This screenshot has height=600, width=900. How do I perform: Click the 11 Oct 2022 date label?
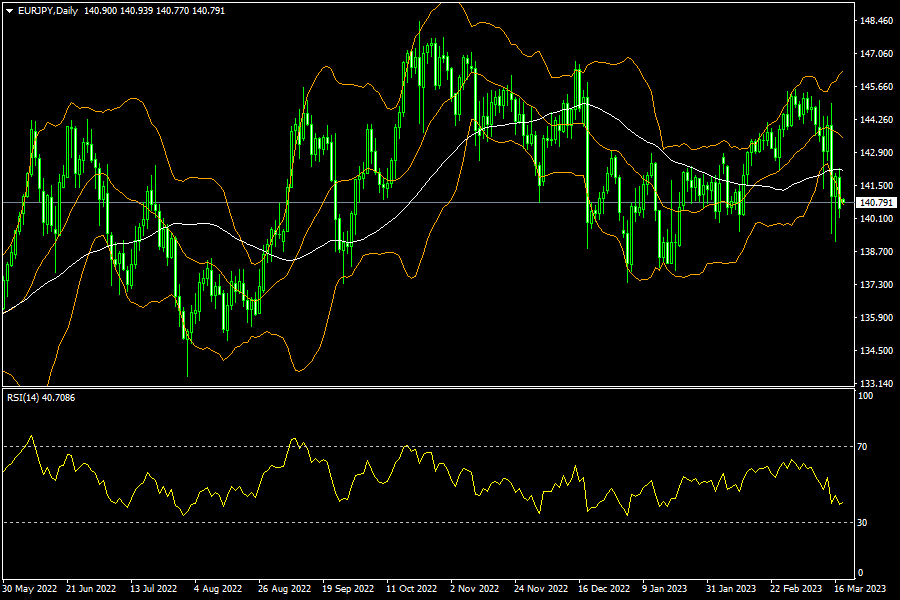tap(411, 589)
